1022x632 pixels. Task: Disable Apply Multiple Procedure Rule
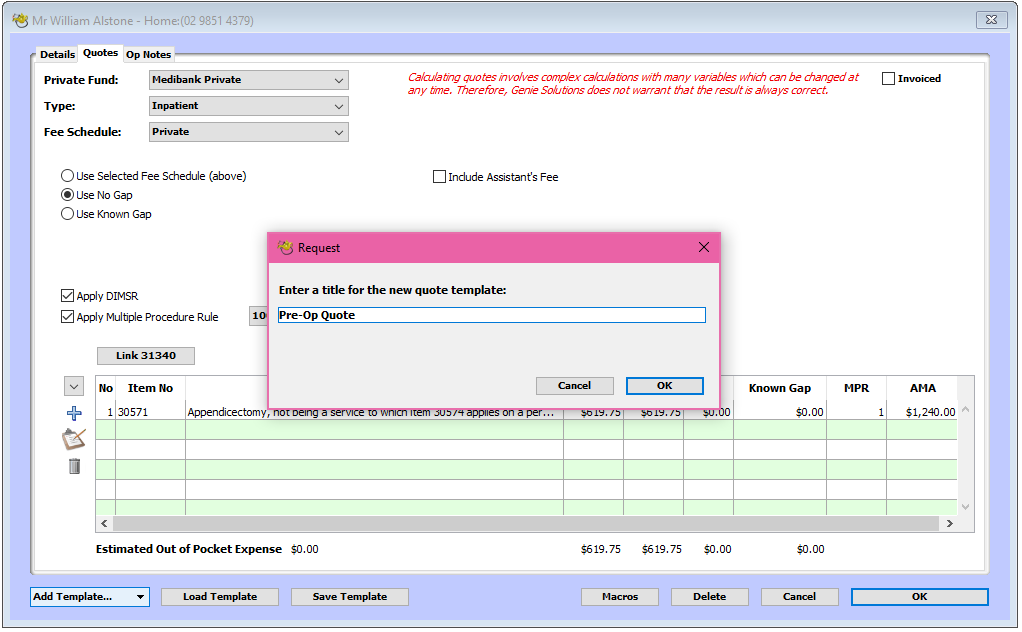pos(67,317)
